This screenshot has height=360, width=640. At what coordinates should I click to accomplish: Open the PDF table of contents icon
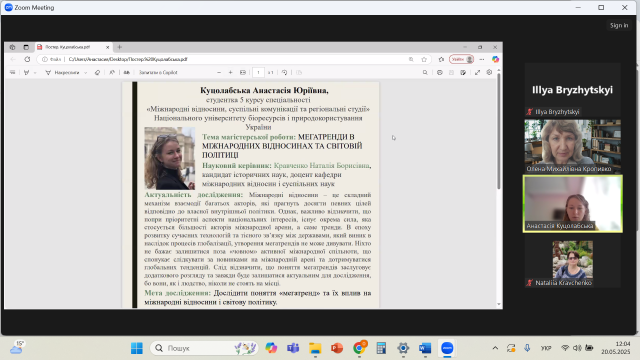pos(13,72)
